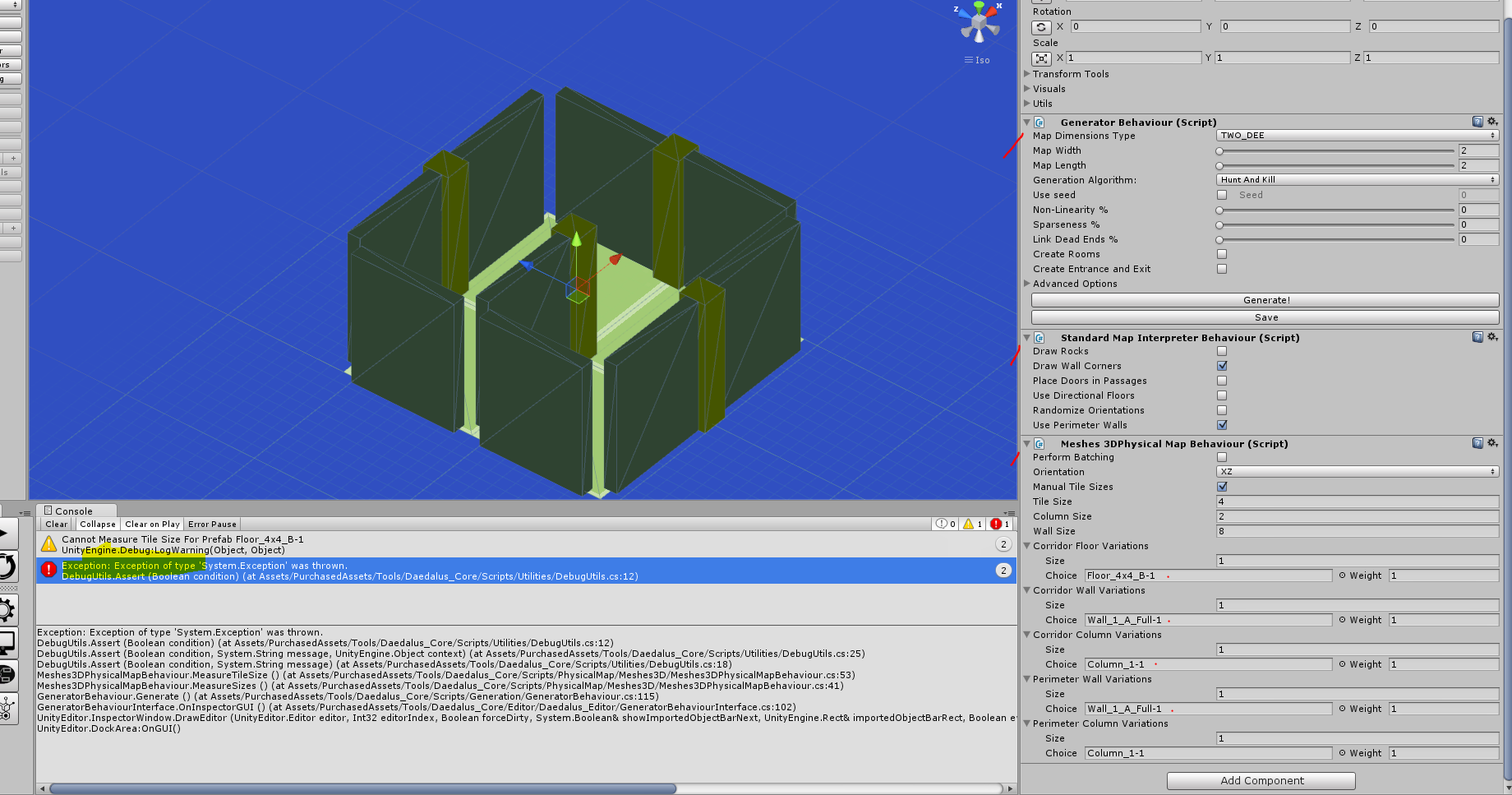Click the console Clear button
This screenshot has height=795, width=1512.
point(57,524)
